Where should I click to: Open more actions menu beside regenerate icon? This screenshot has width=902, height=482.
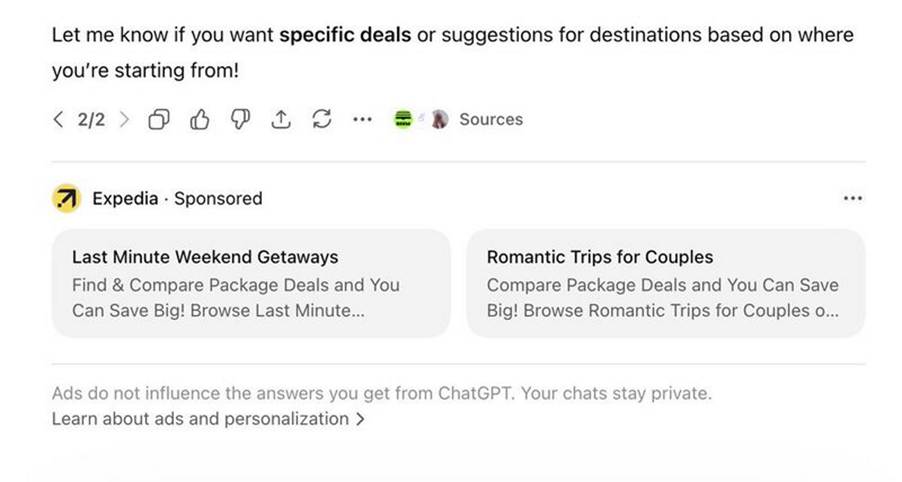tap(362, 120)
